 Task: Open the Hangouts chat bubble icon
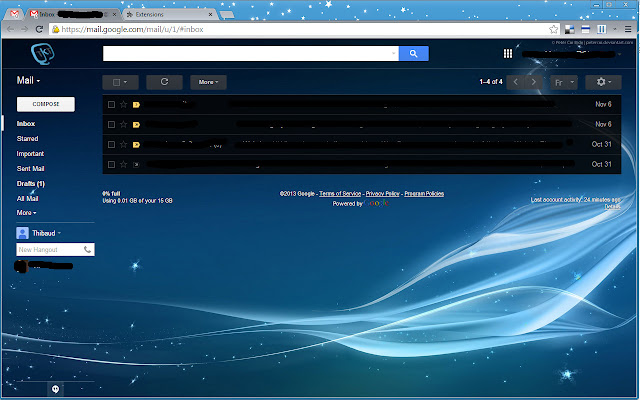coord(56,389)
